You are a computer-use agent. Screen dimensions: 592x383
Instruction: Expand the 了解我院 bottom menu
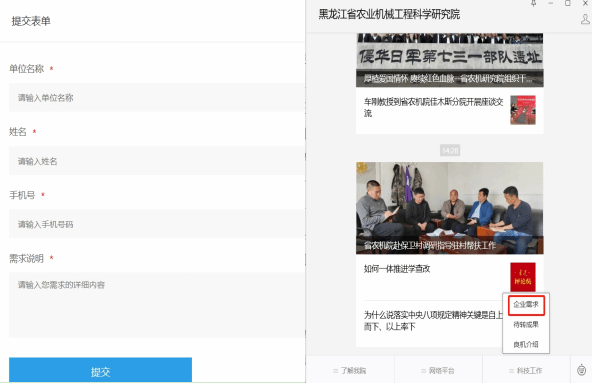click(x=350, y=371)
